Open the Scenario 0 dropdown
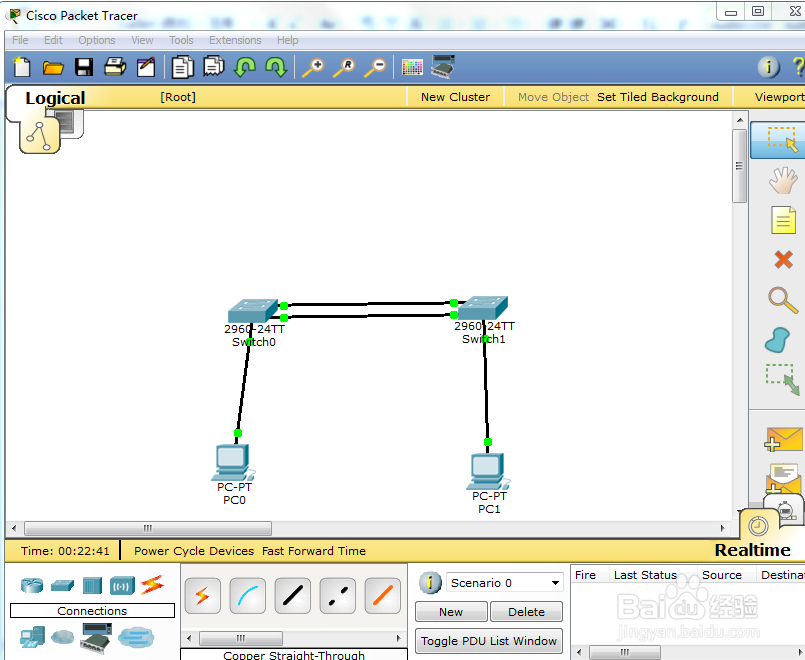Screen dimensions: 805x660 tap(505, 583)
